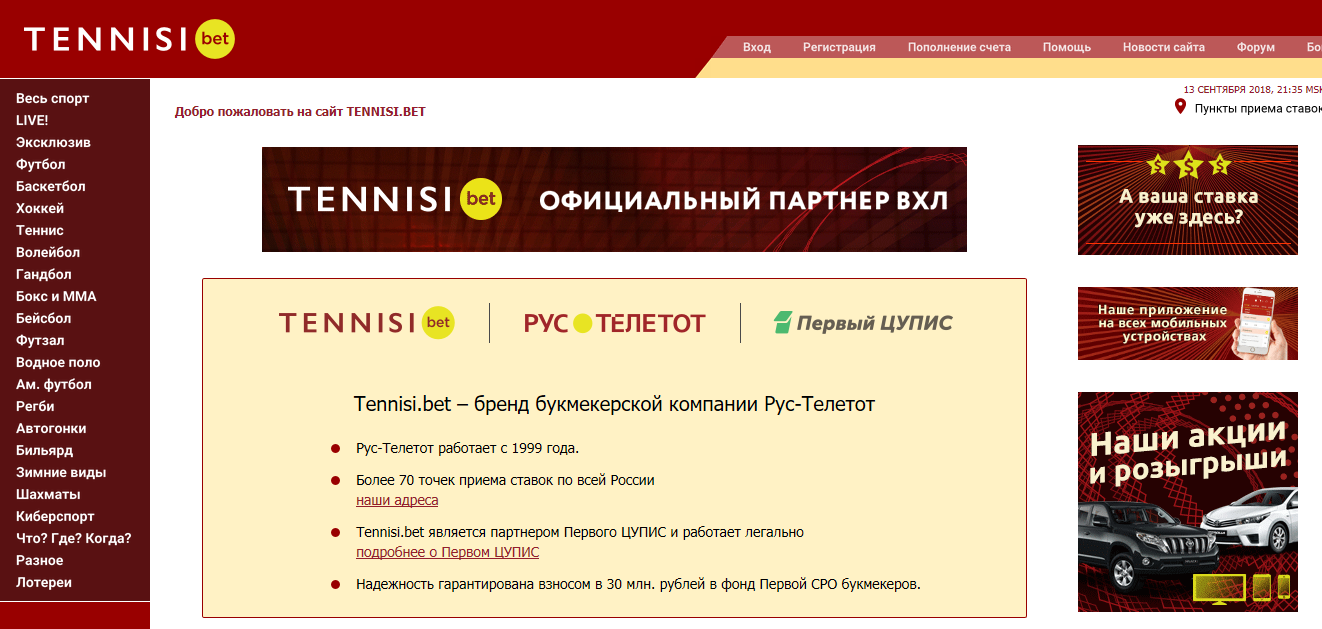Click the Официальный партнер ВХЛ banner
The image size is (1322, 629).
click(x=614, y=199)
